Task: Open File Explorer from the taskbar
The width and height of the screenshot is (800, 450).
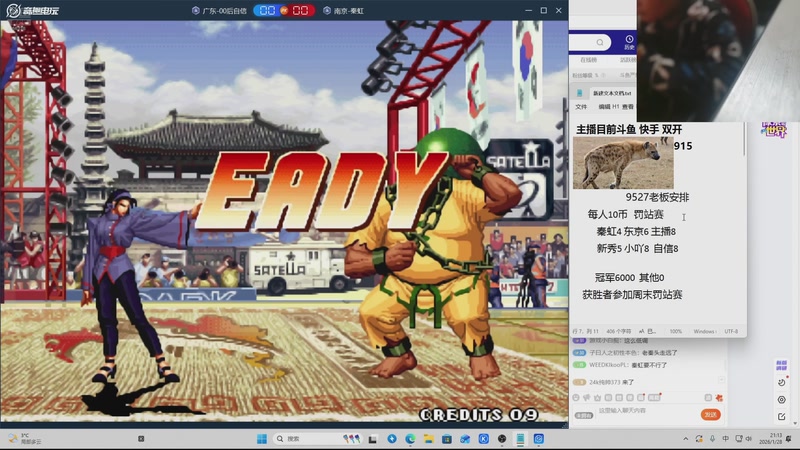Action: click(x=429, y=439)
